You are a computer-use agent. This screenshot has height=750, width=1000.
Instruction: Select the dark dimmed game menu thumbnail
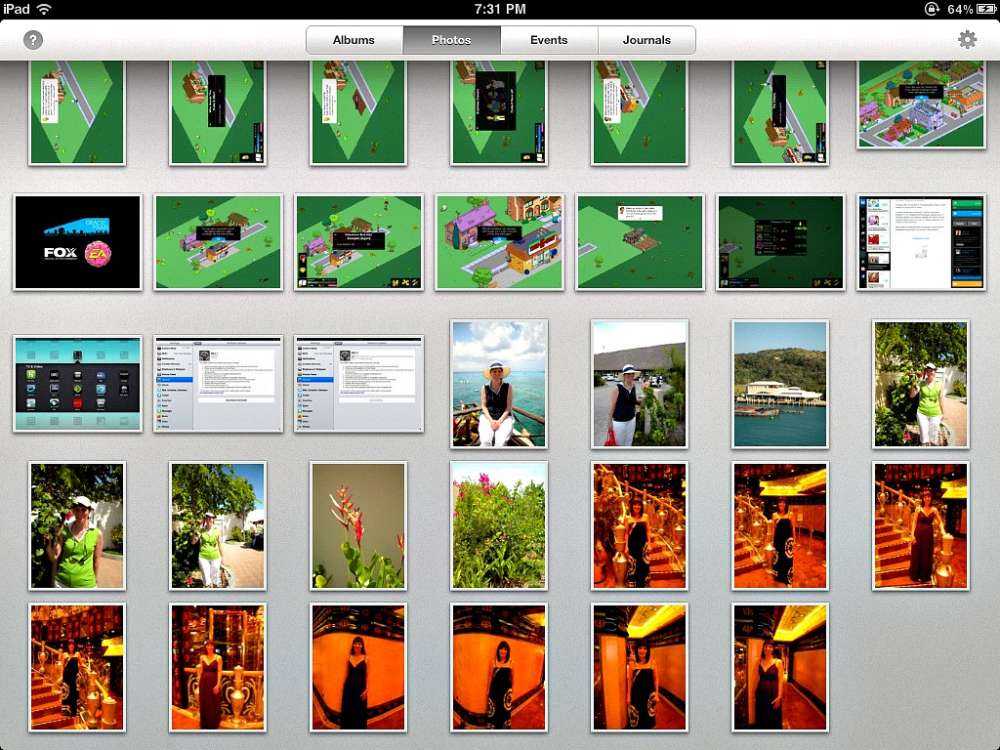pyautogui.click(x=780, y=242)
